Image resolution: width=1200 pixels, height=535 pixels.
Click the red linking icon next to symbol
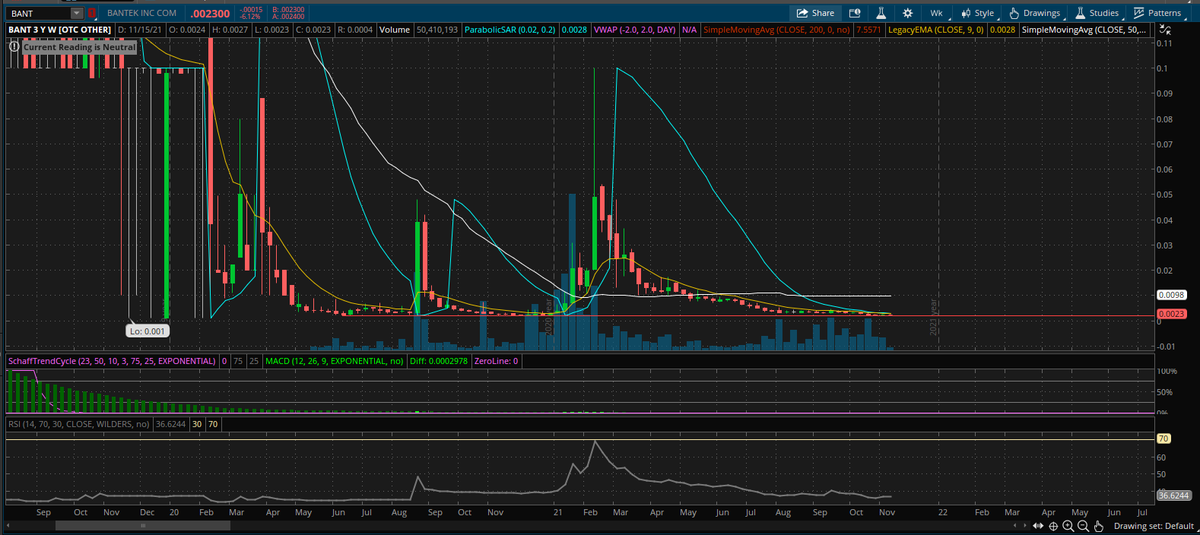tap(93, 14)
